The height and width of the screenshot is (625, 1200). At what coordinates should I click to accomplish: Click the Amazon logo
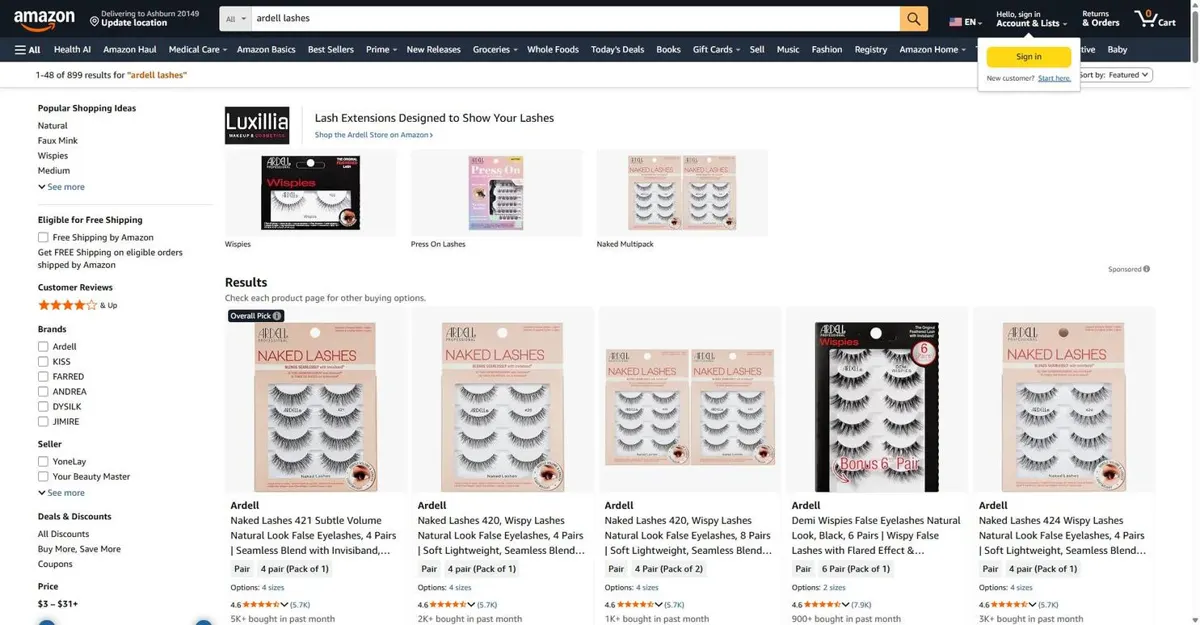(44, 19)
